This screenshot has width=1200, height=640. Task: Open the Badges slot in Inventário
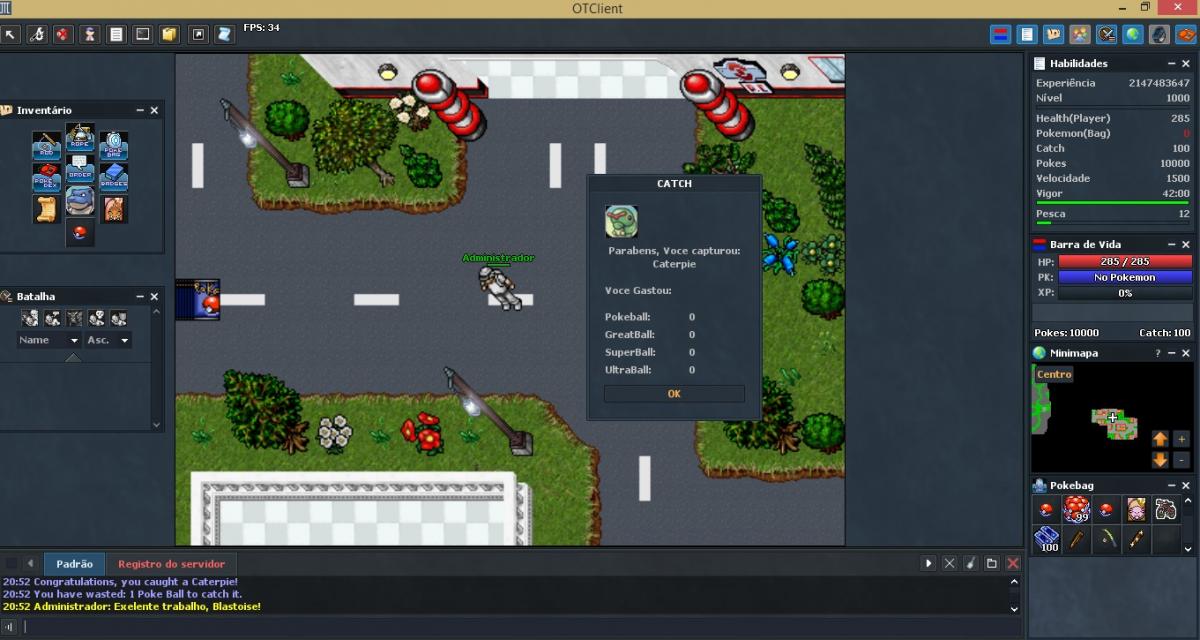(x=113, y=179)
